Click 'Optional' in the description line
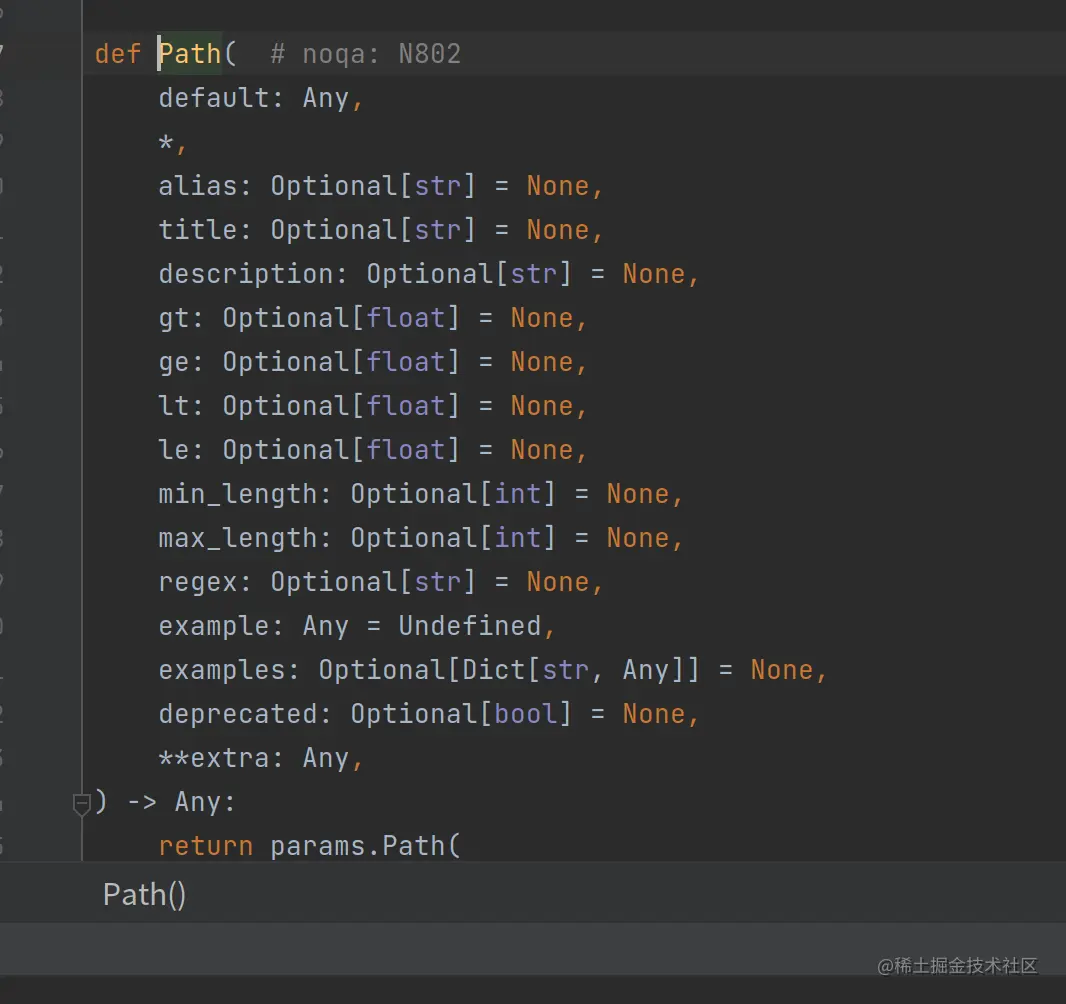 pos(430,274)
